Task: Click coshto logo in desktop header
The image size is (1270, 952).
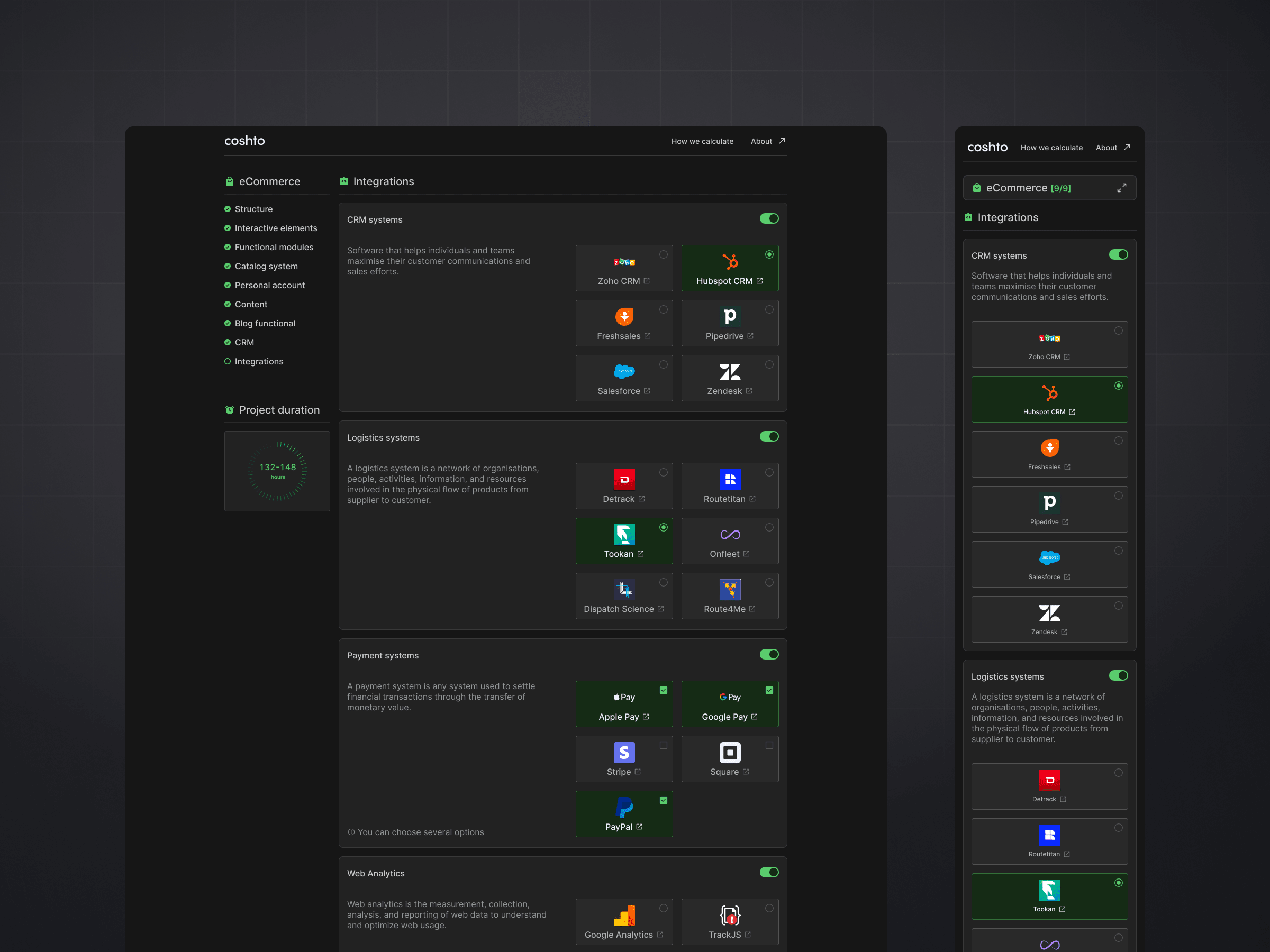Action: 244,141
